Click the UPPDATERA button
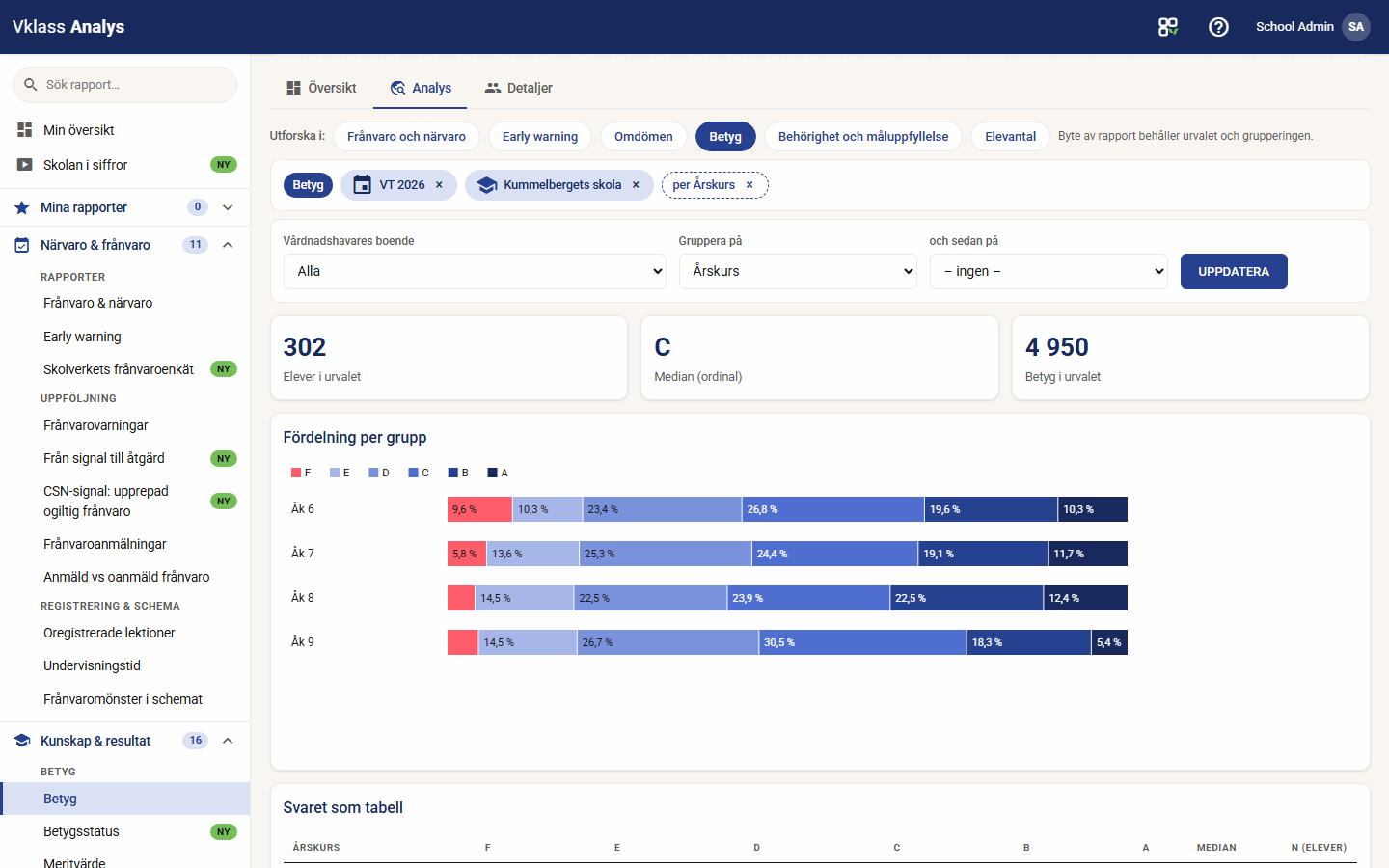The width and height of the screenshot is (1389, 868). (1234, 271)
